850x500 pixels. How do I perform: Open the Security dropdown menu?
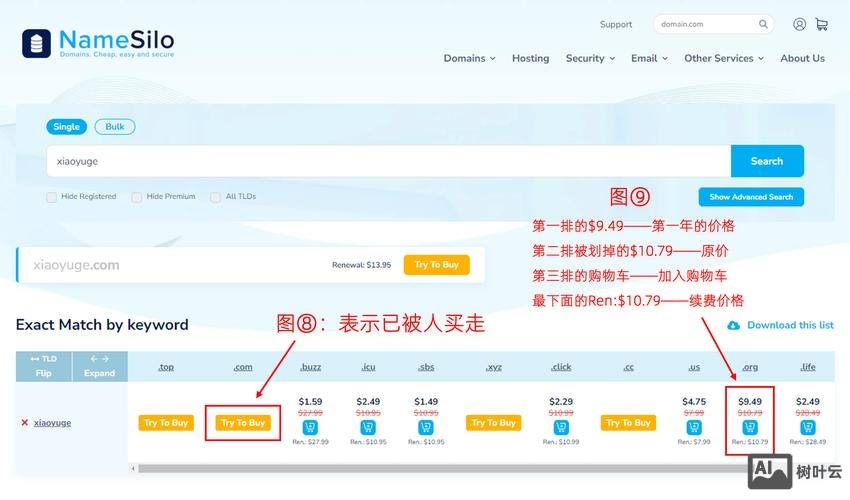(590, 58)
